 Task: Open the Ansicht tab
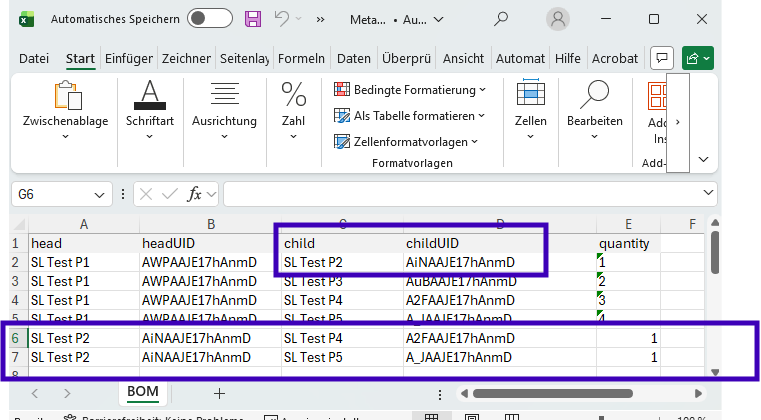(463, 59)
